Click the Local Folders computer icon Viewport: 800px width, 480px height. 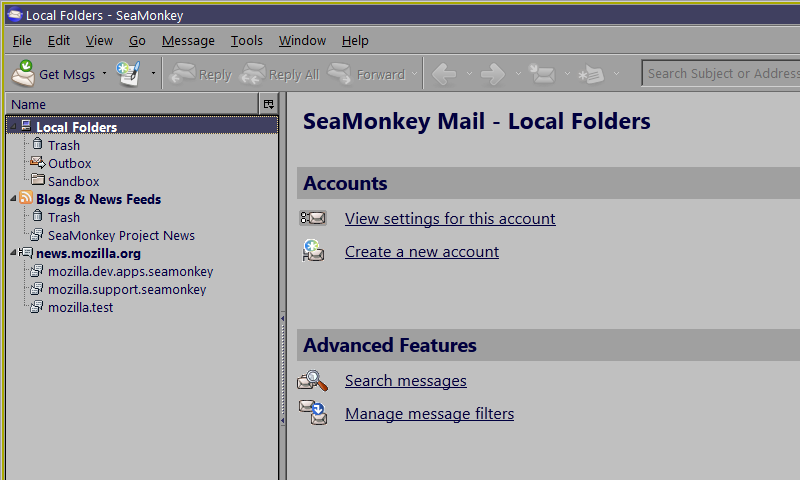pyautogui.click(x=26, y=125)
